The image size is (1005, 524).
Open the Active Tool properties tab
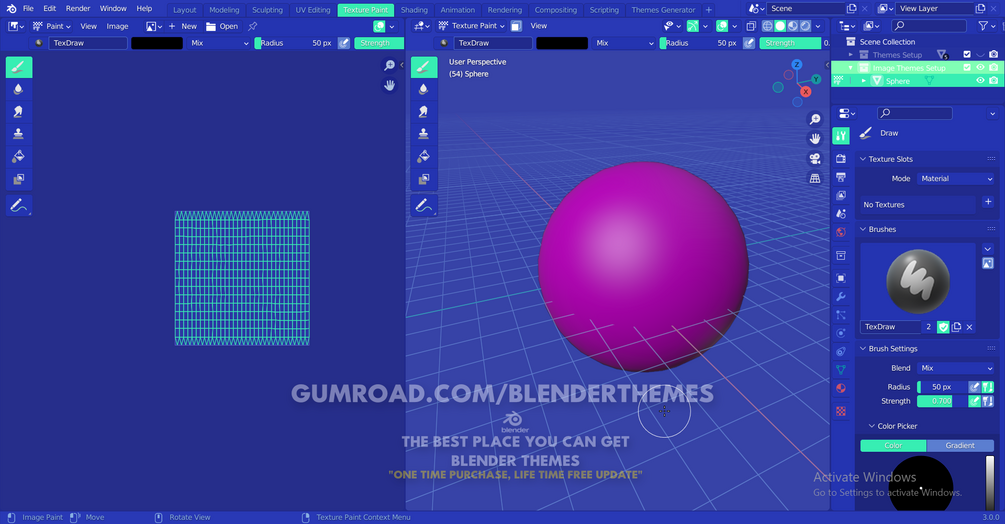(x=841, y=136)
